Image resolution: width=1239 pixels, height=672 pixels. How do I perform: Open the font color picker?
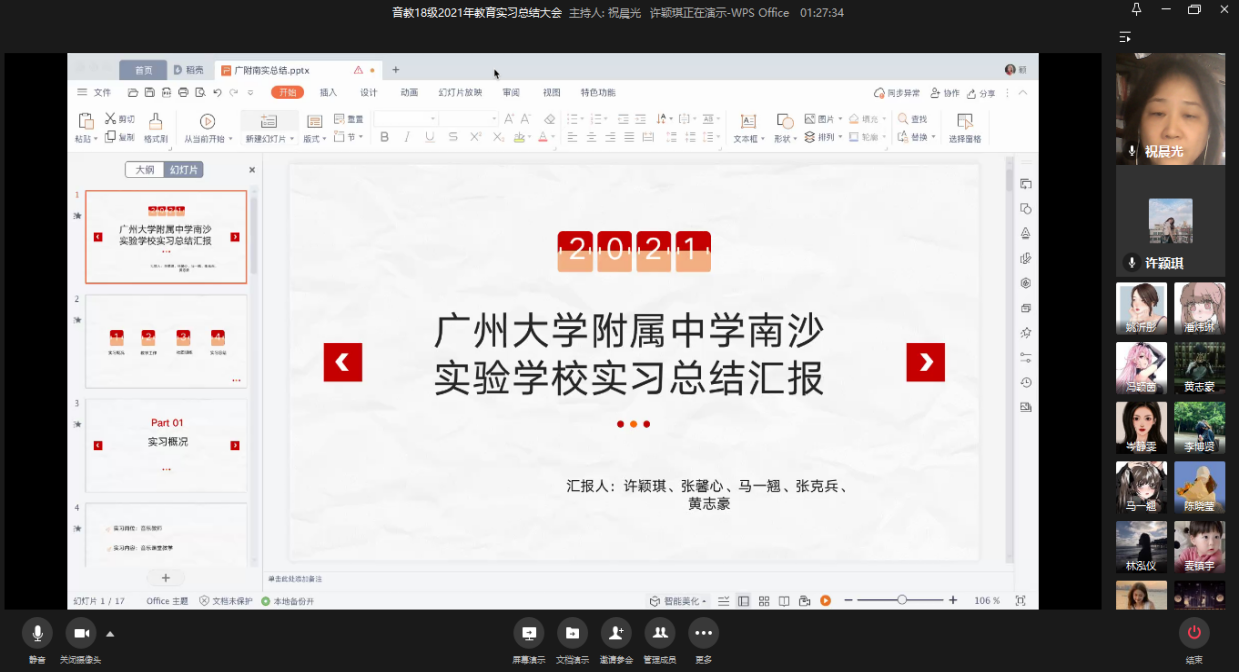[547, 137]
